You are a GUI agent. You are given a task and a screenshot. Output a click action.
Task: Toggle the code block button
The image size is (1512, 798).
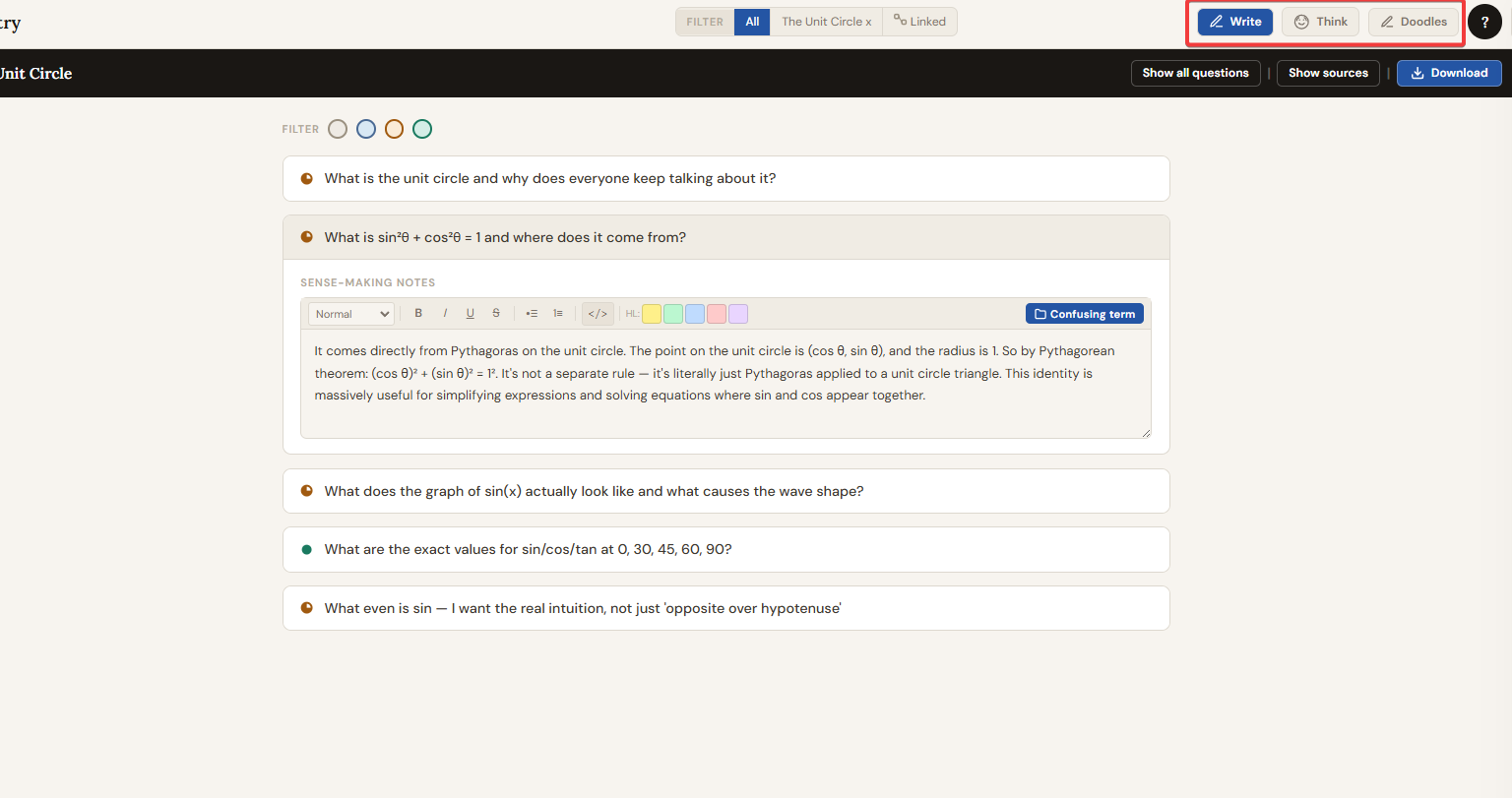[x=598, y=314]
